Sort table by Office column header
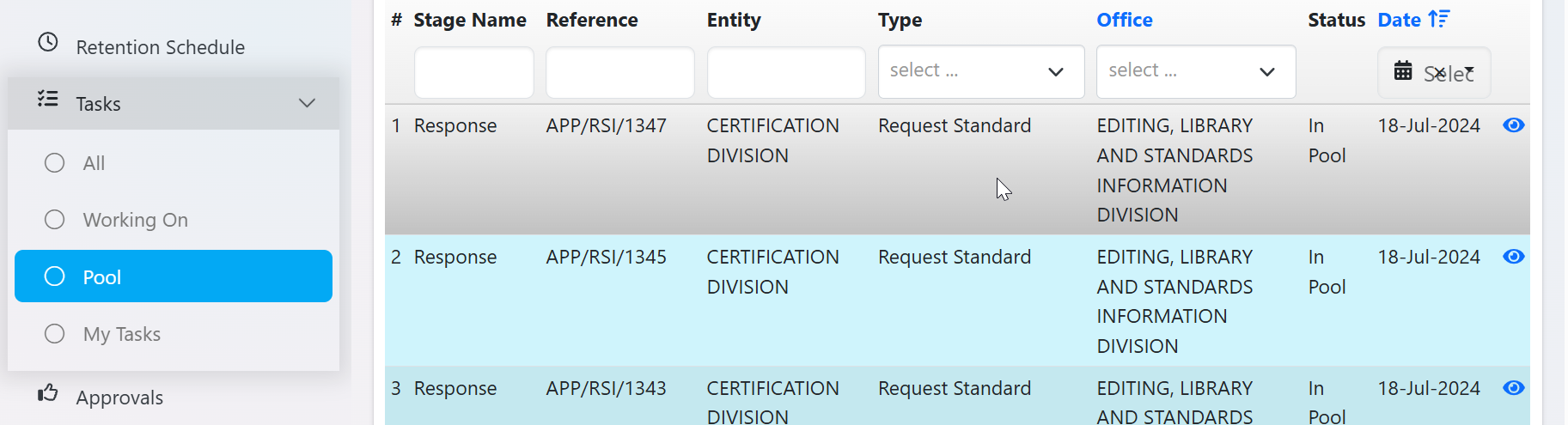The height and width of the screenshot is (425, 1568). pos(1124,20)
